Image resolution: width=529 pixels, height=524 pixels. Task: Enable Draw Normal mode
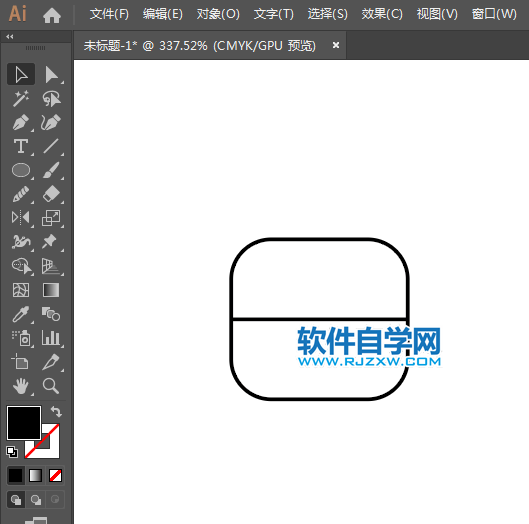coord(16,499)
